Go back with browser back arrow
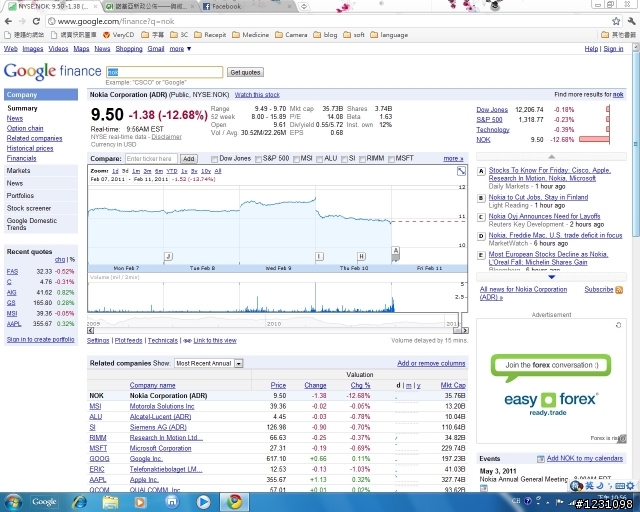The height and width of the screenshot is (512, 640). pyautogui.click(x=8, y=21)
